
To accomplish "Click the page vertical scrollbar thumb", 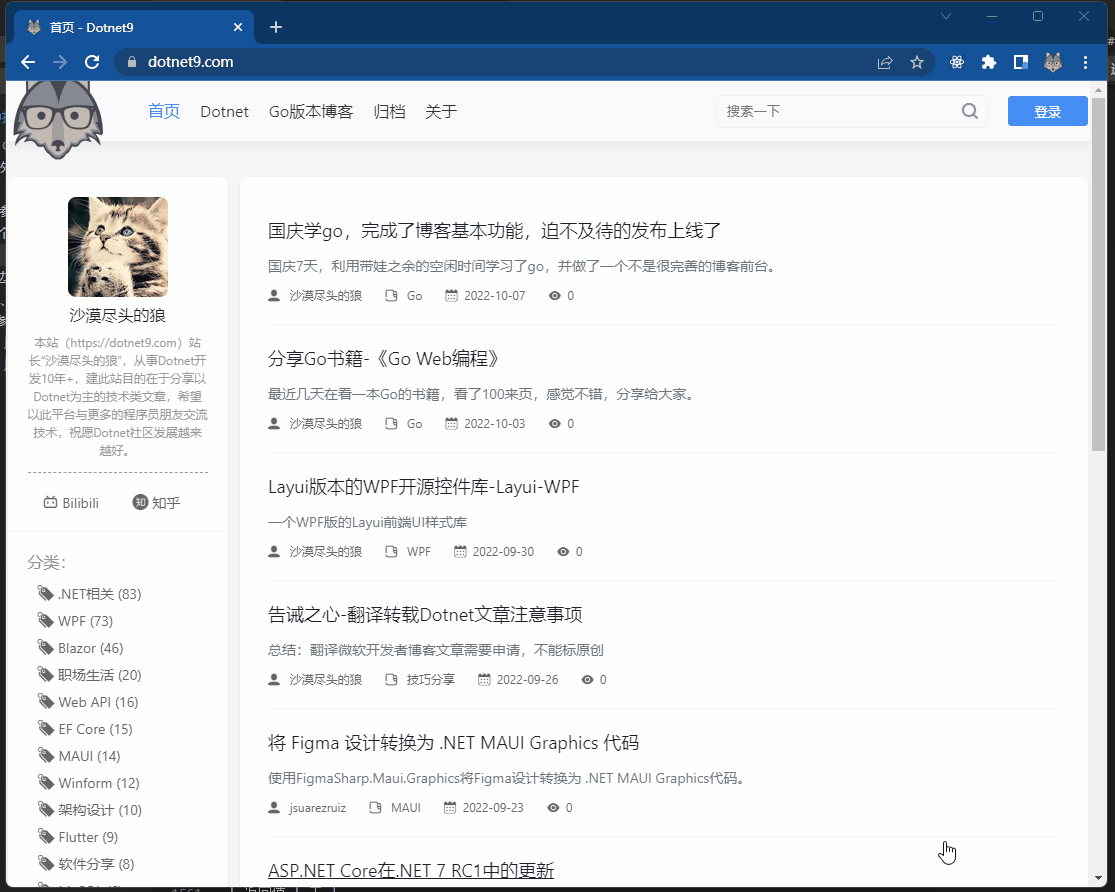I will [1098, 274].
